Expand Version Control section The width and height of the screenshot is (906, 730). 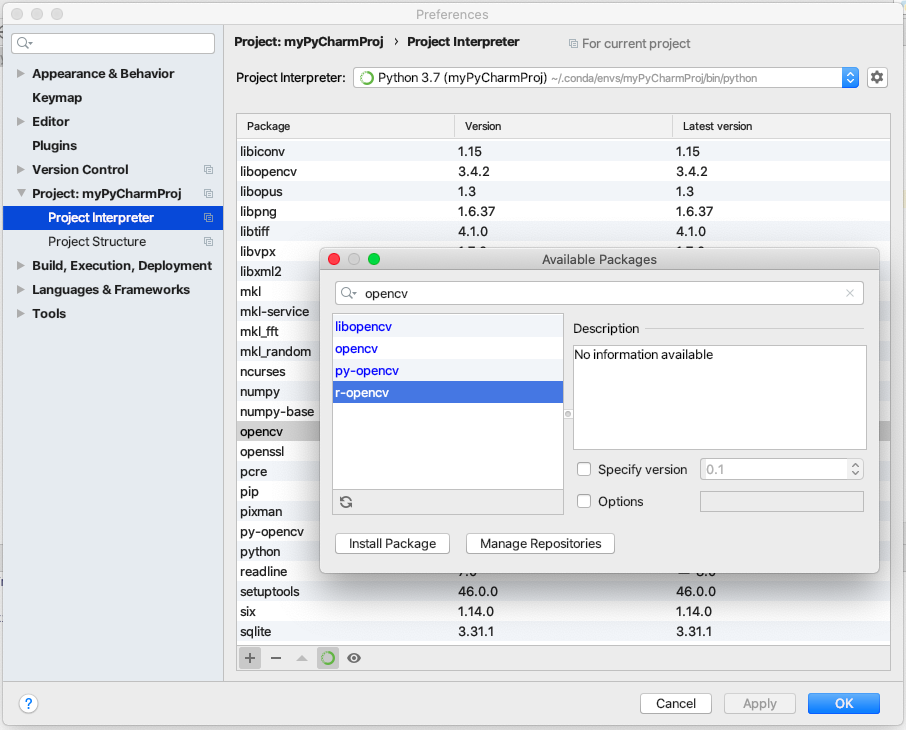pyautogui.click(x=21, y=169)
